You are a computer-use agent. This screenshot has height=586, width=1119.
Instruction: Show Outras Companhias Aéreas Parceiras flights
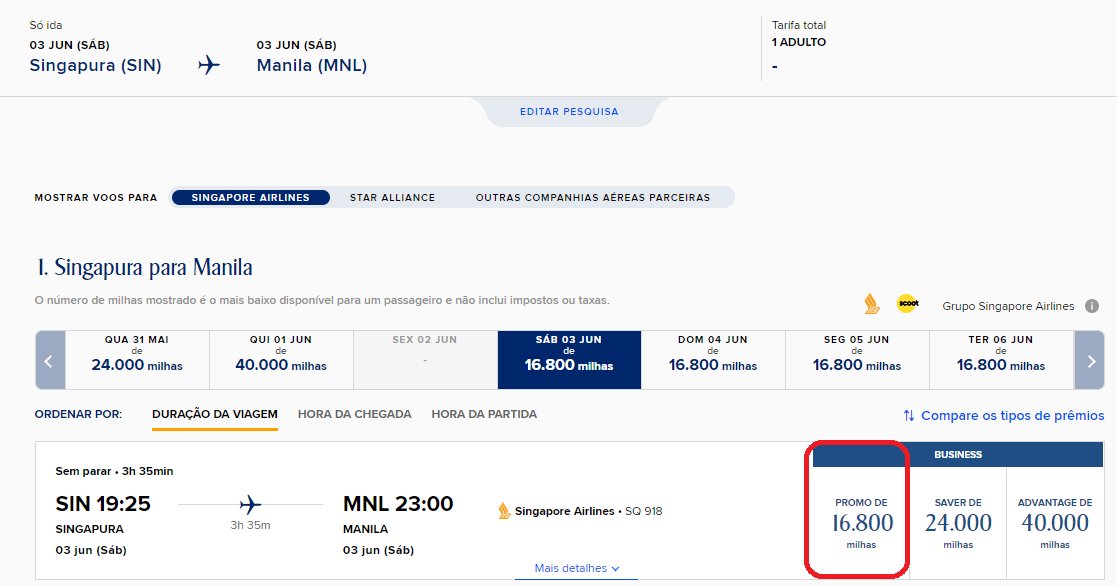(x=592, y=198)
